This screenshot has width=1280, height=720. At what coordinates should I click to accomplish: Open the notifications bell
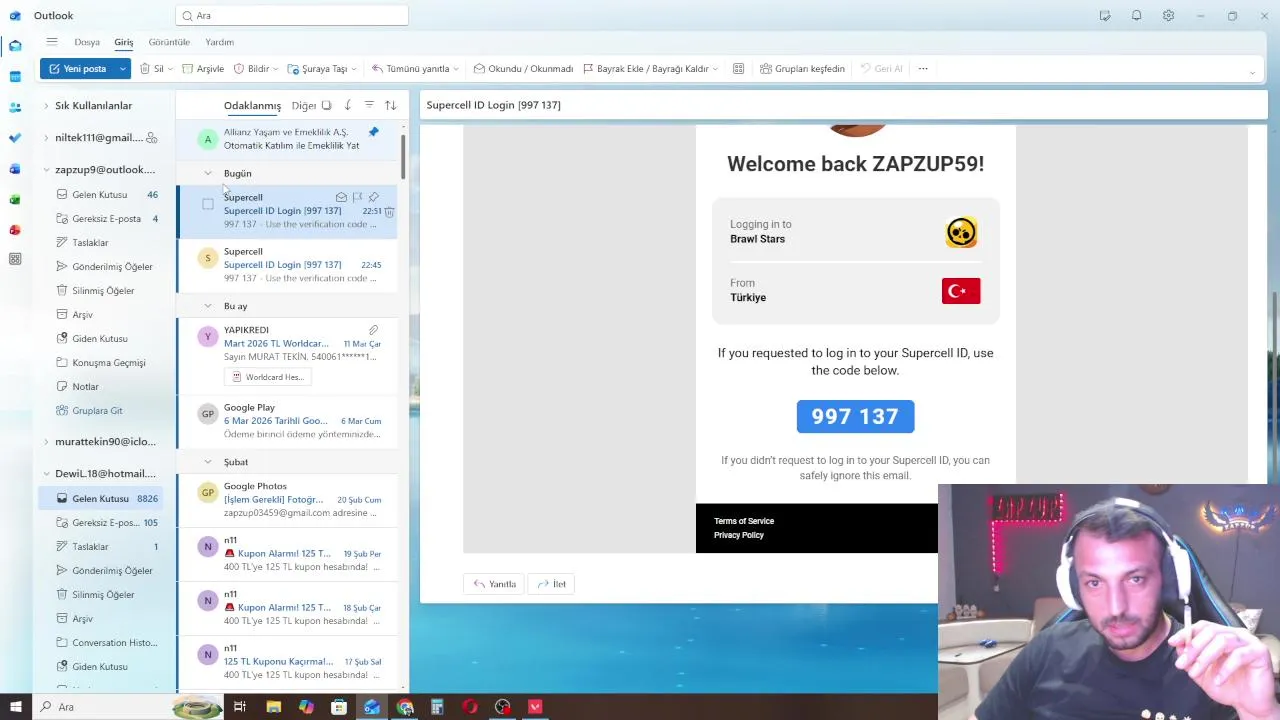1136,16
